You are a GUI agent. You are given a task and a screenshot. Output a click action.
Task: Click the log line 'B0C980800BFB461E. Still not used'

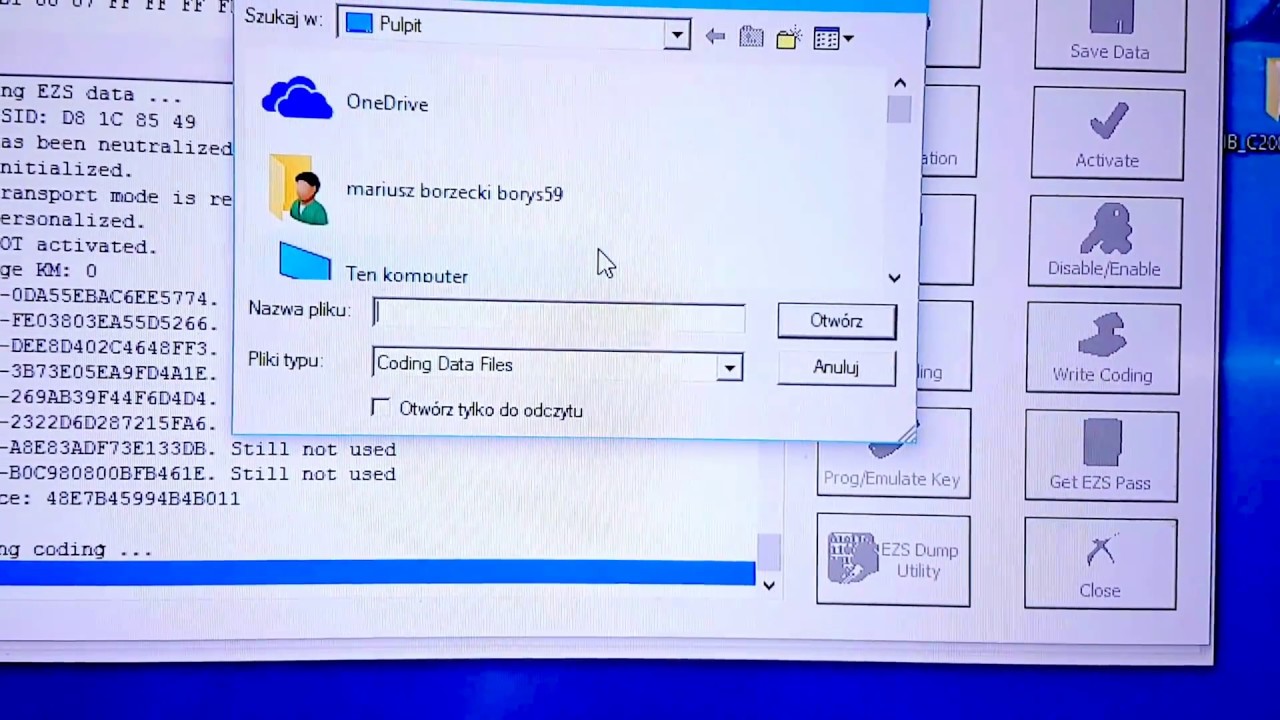(x=203, y=474)
